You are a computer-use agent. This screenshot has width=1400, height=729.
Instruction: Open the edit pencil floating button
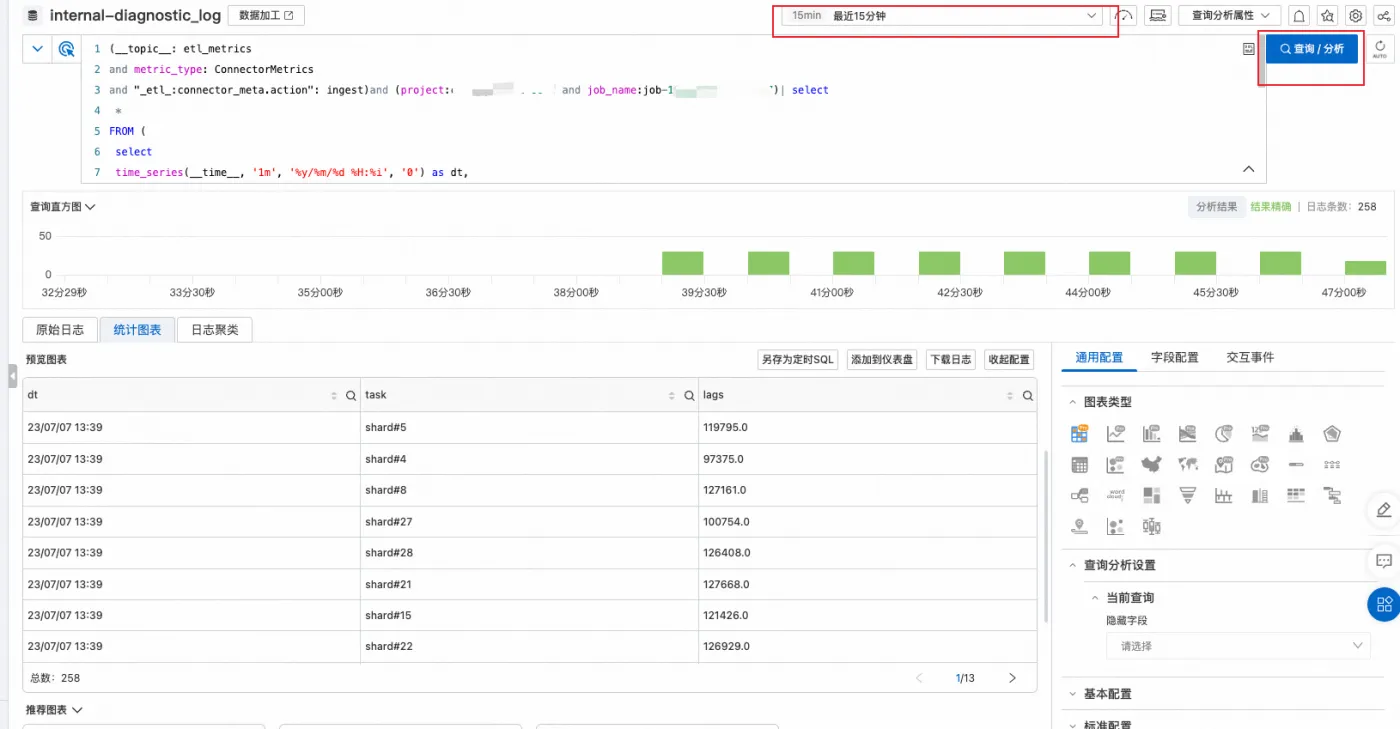pyautogui.click(x=1385, y=510)
